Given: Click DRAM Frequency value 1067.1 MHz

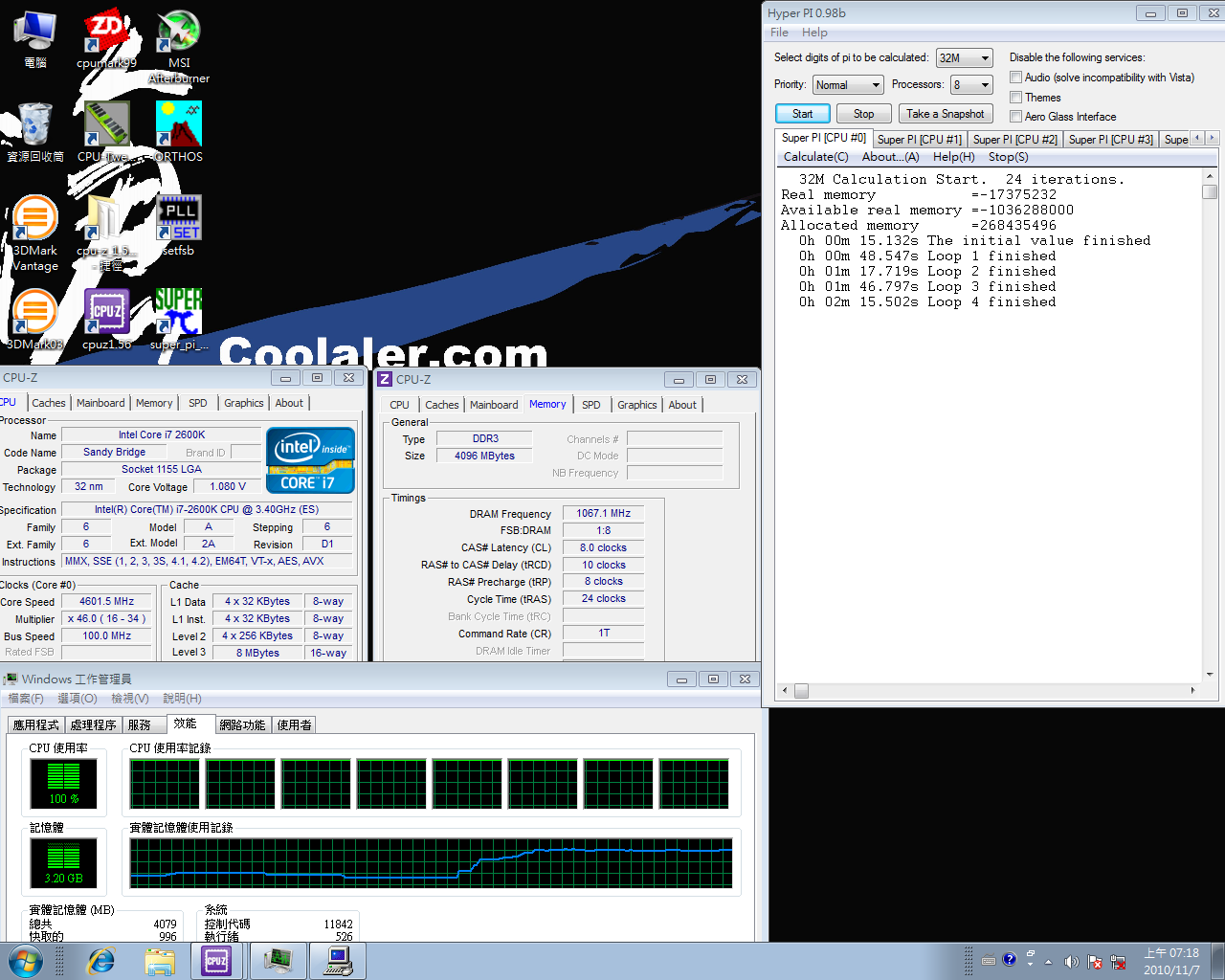Looking at the screenshot, I should (x=603, y=513).
